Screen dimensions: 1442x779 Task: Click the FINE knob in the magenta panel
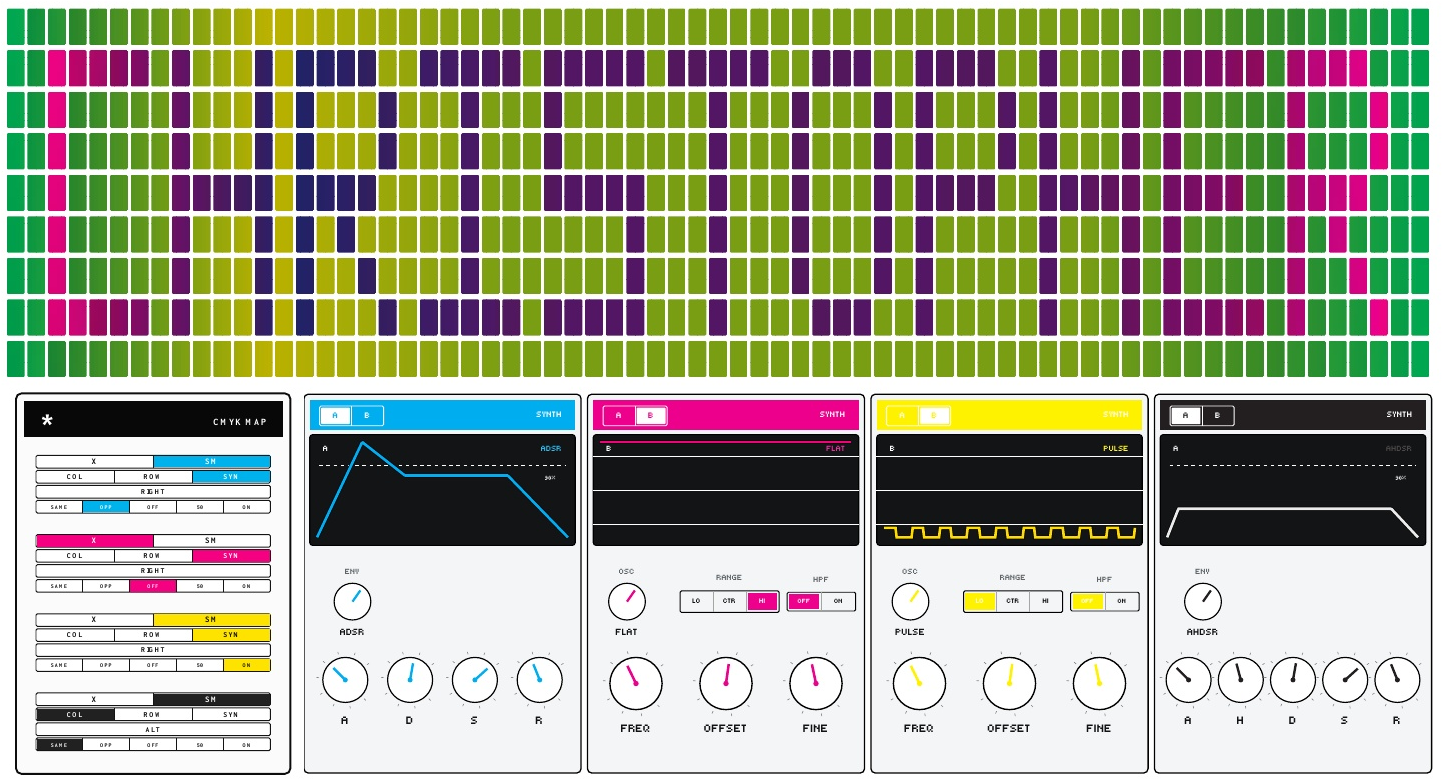click(815, 684)
